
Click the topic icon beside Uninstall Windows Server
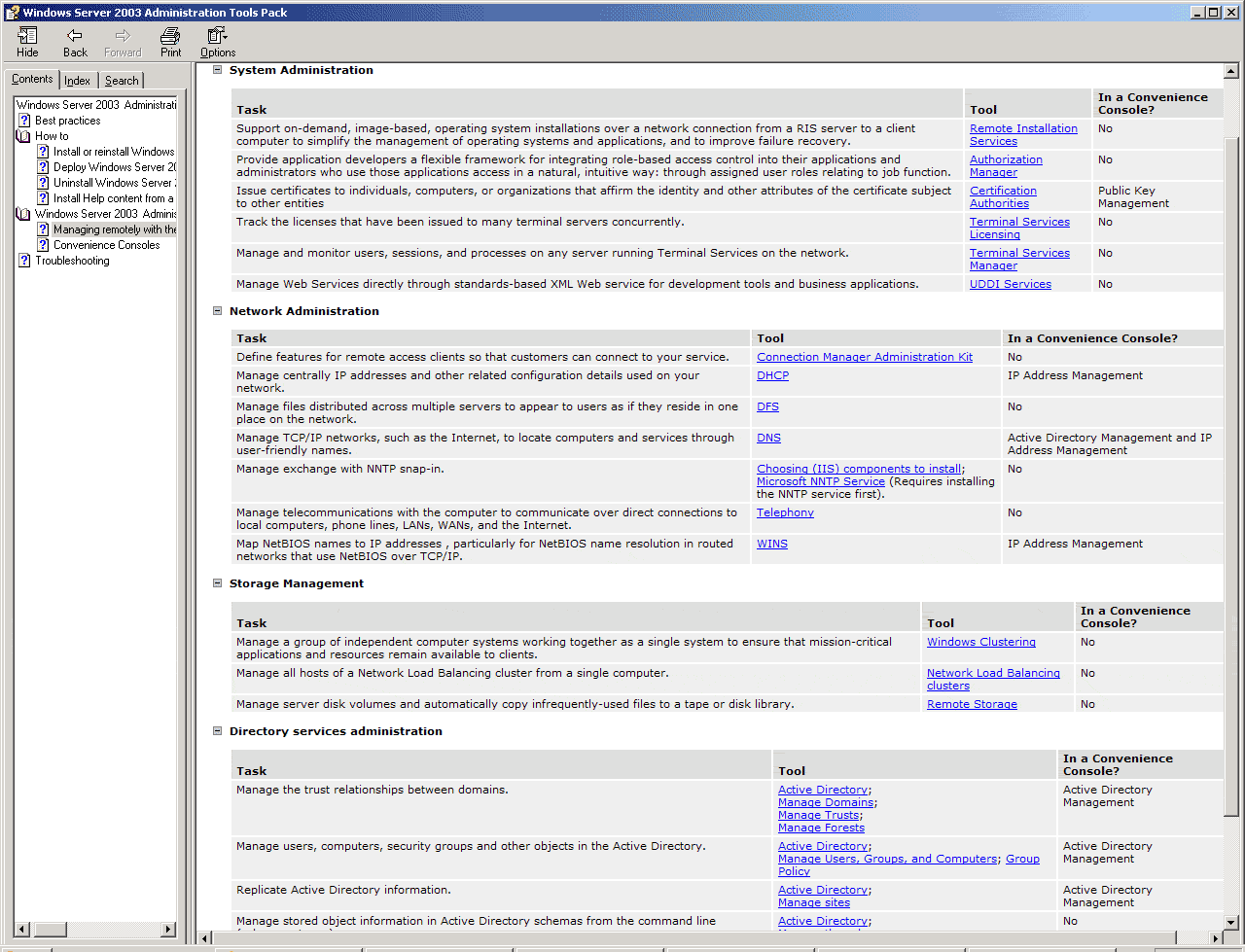(44, 183)
